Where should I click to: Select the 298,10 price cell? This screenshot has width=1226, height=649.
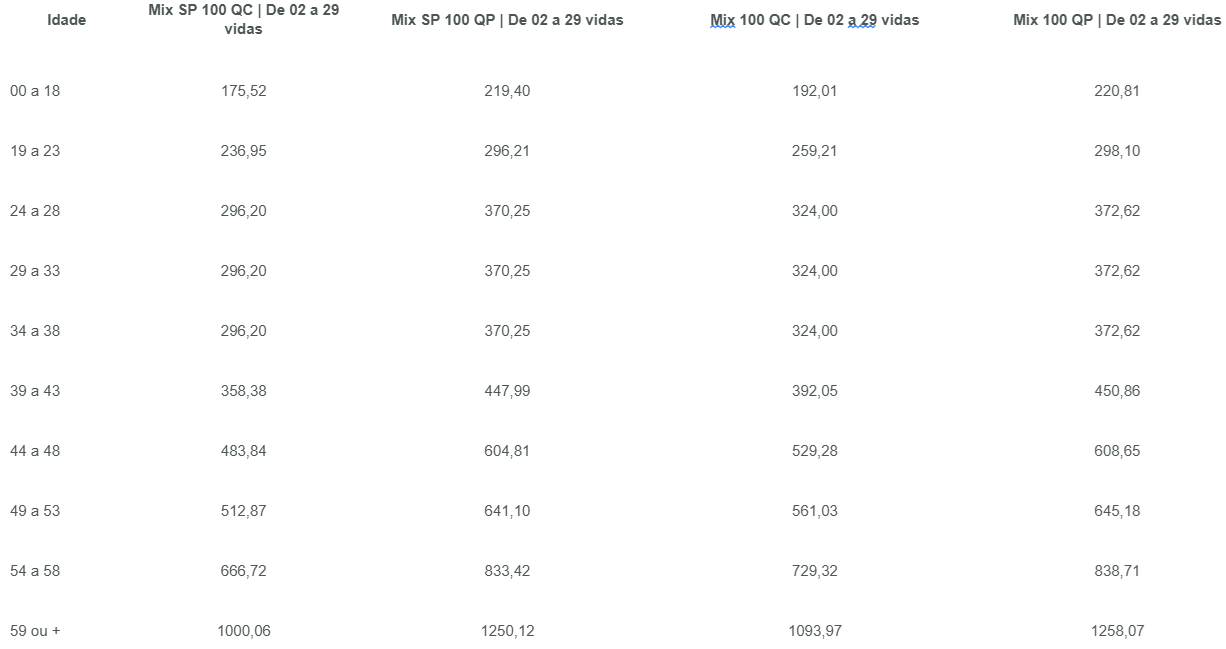(x=1117, y=151)
